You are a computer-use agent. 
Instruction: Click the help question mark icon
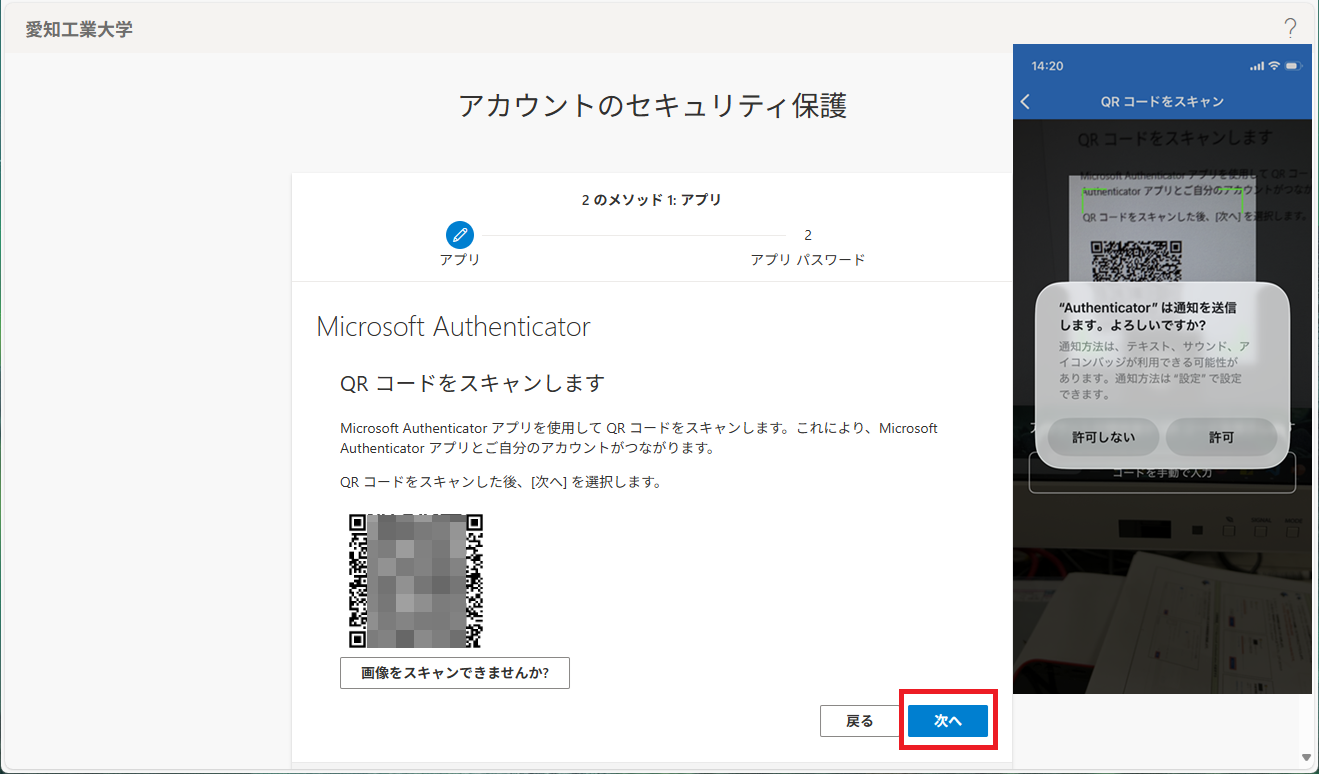[1290, 29]
